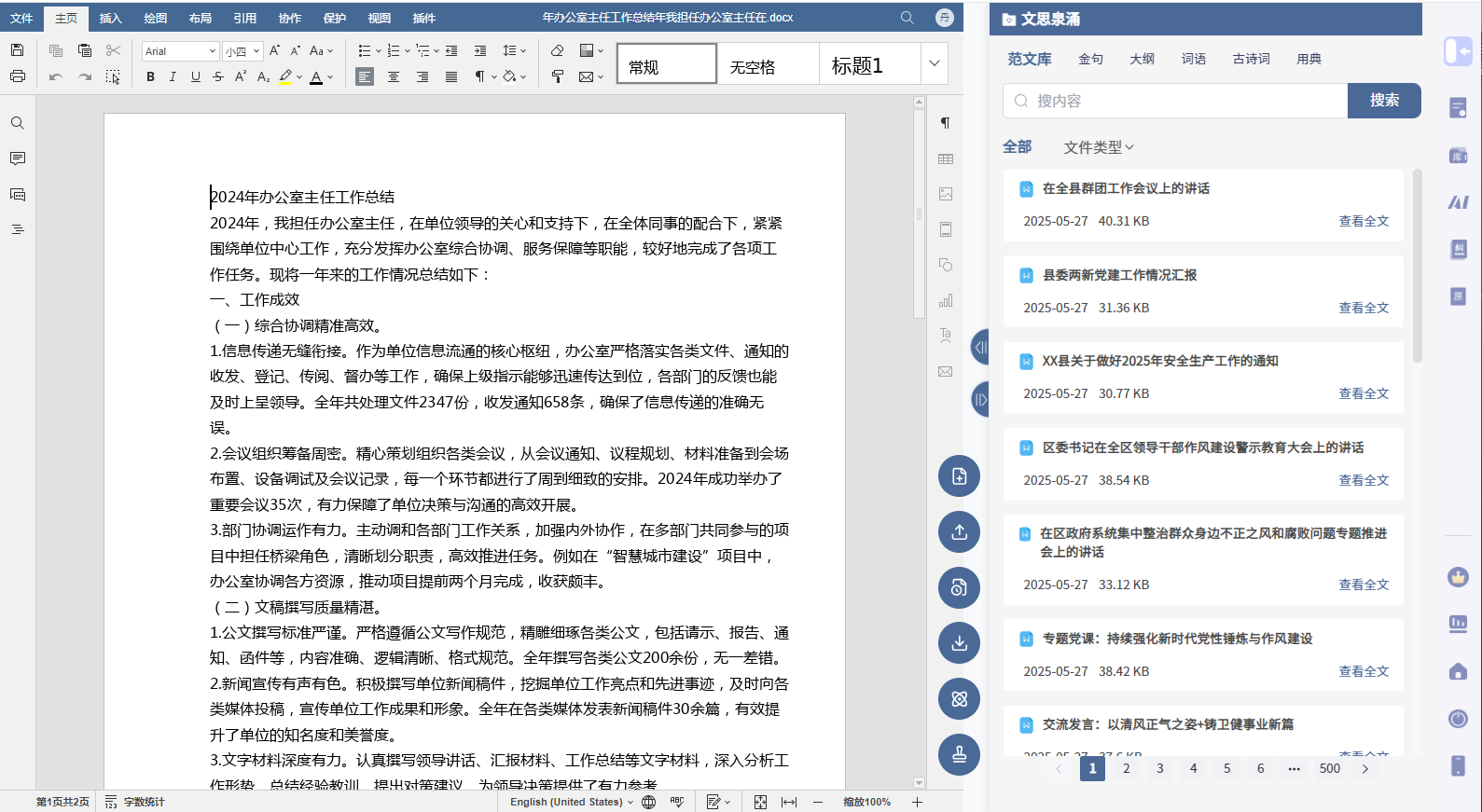
Task: Paste clipboard content with the paste icon
Action: 85,50
